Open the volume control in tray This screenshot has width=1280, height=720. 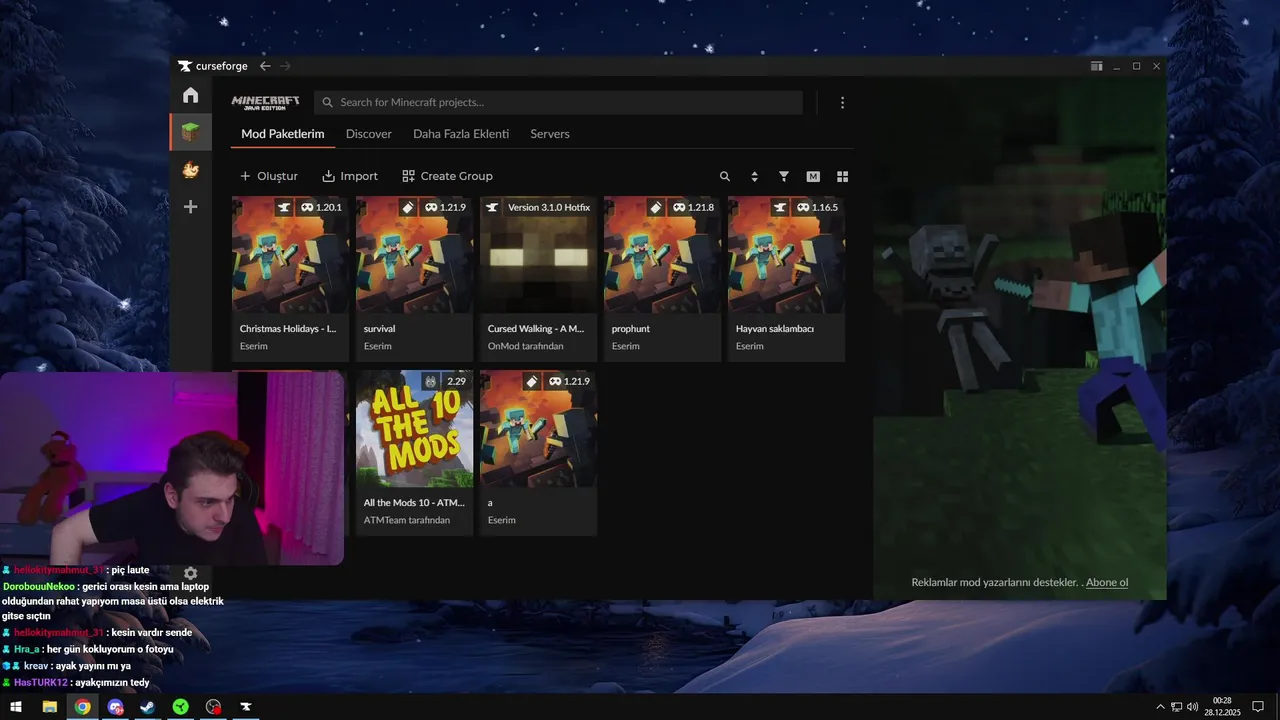pos(1192,707)
